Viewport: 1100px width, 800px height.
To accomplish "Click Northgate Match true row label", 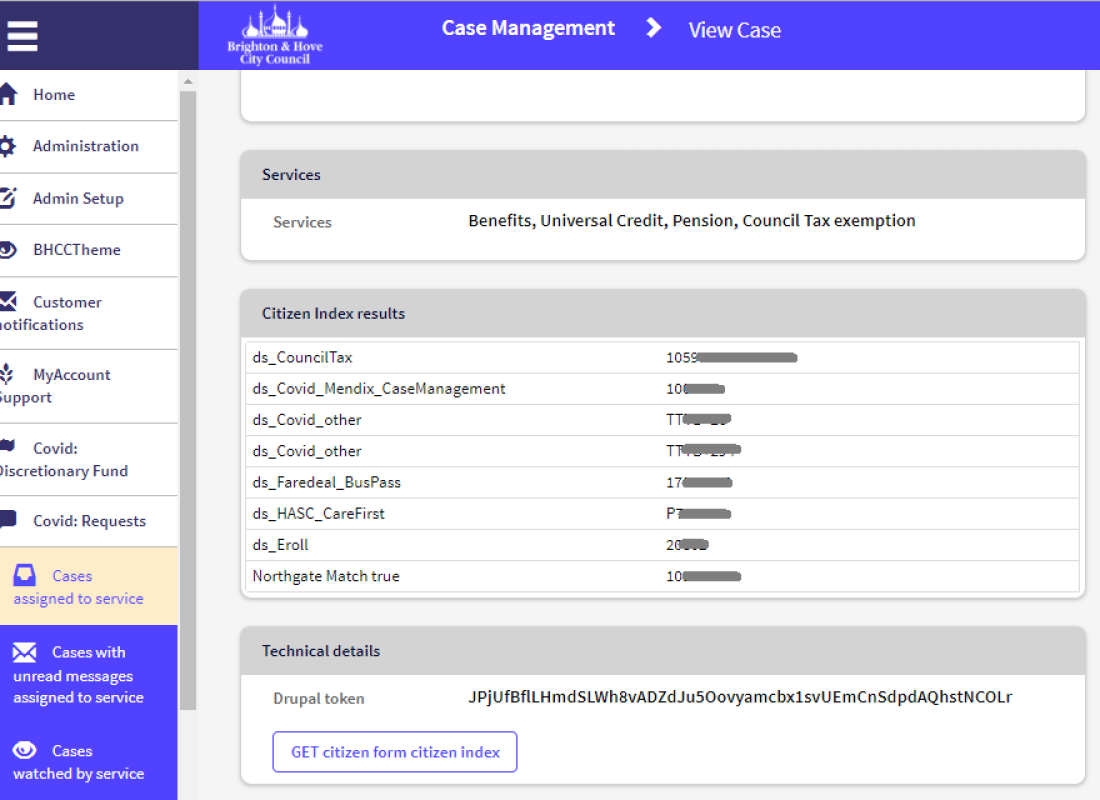I will [x=326, y=576].
